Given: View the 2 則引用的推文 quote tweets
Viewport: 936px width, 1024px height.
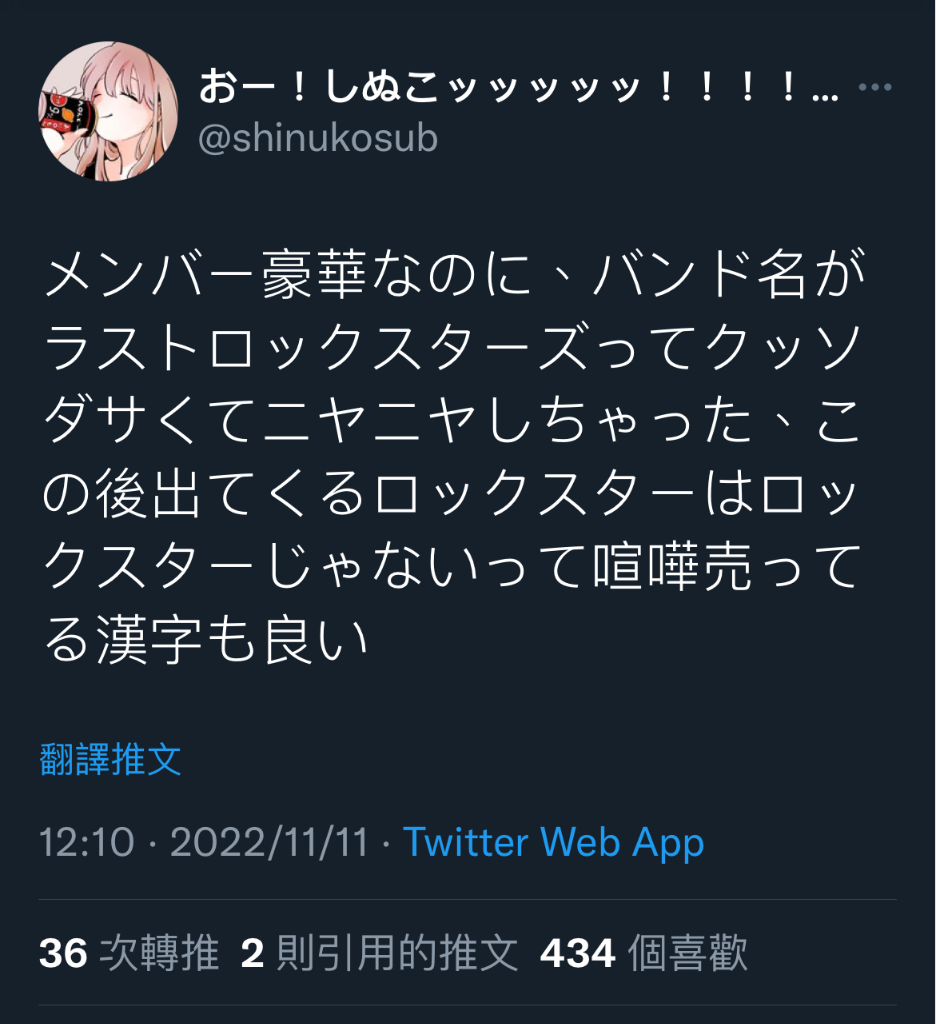Looking at the screenshot, I should 379,953.
